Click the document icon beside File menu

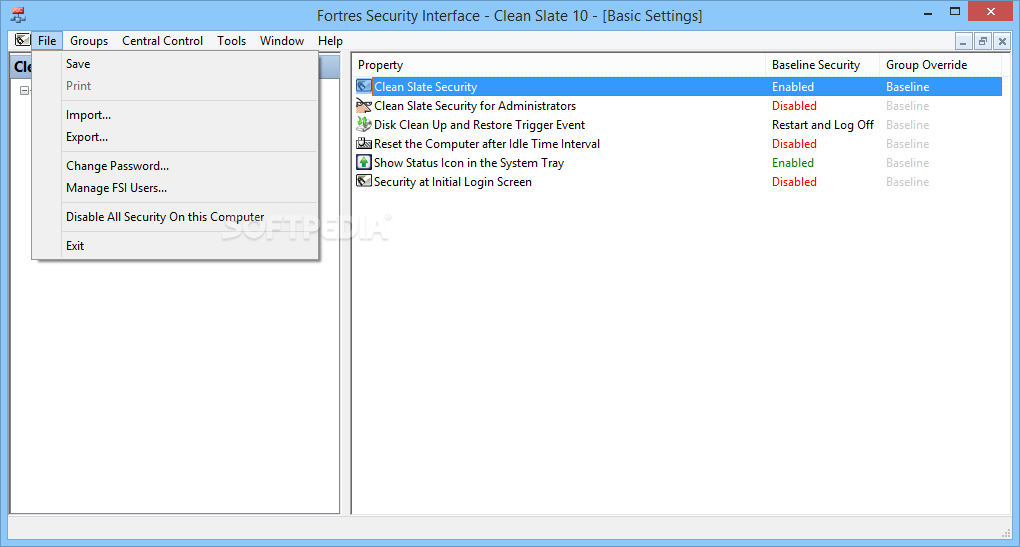(23, 40)
